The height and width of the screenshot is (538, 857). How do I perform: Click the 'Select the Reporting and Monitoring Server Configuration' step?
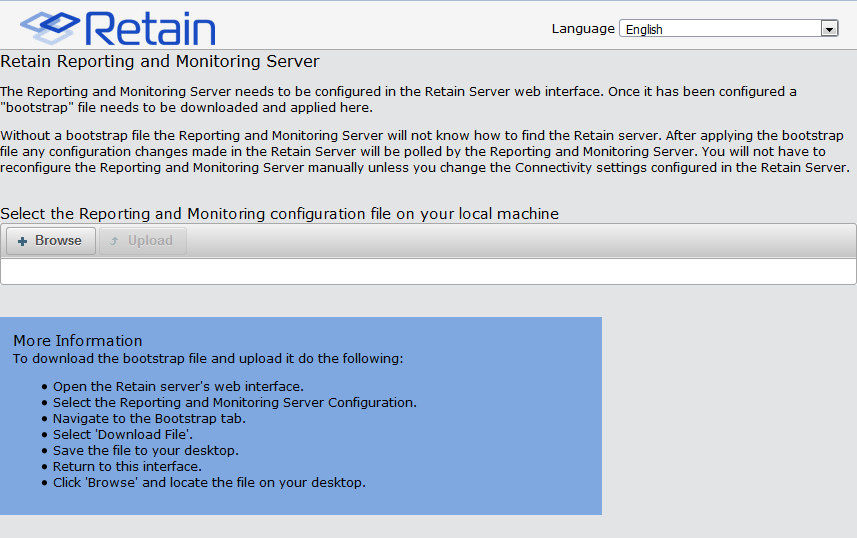[235, 403]
